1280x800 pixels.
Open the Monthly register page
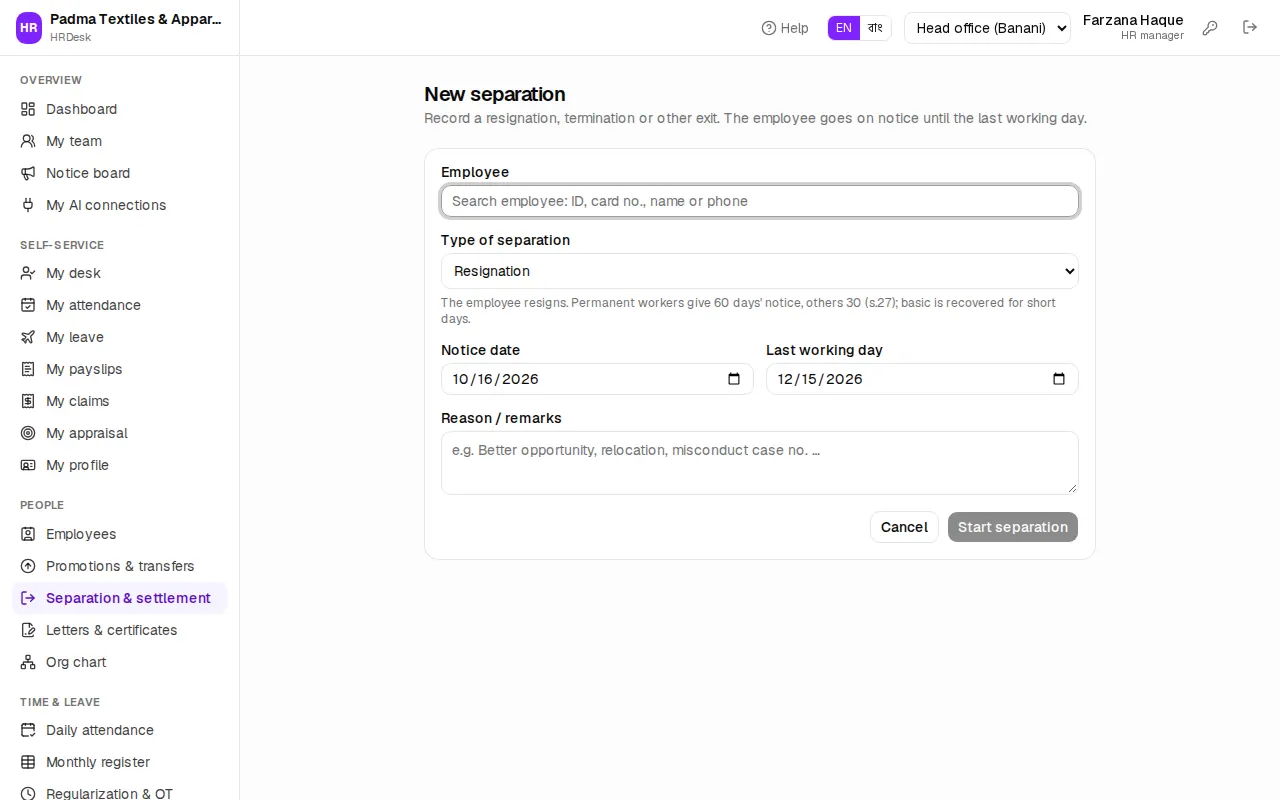(x=120, y=762)
